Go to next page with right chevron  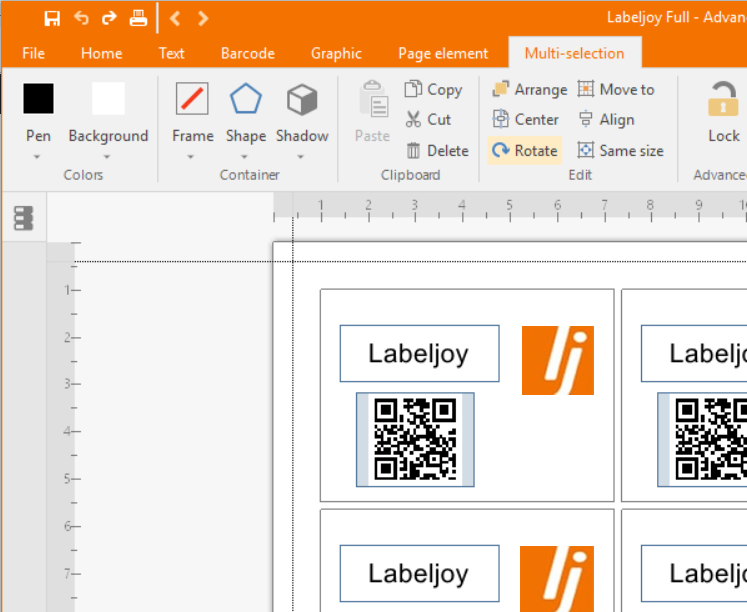[203, 19]
